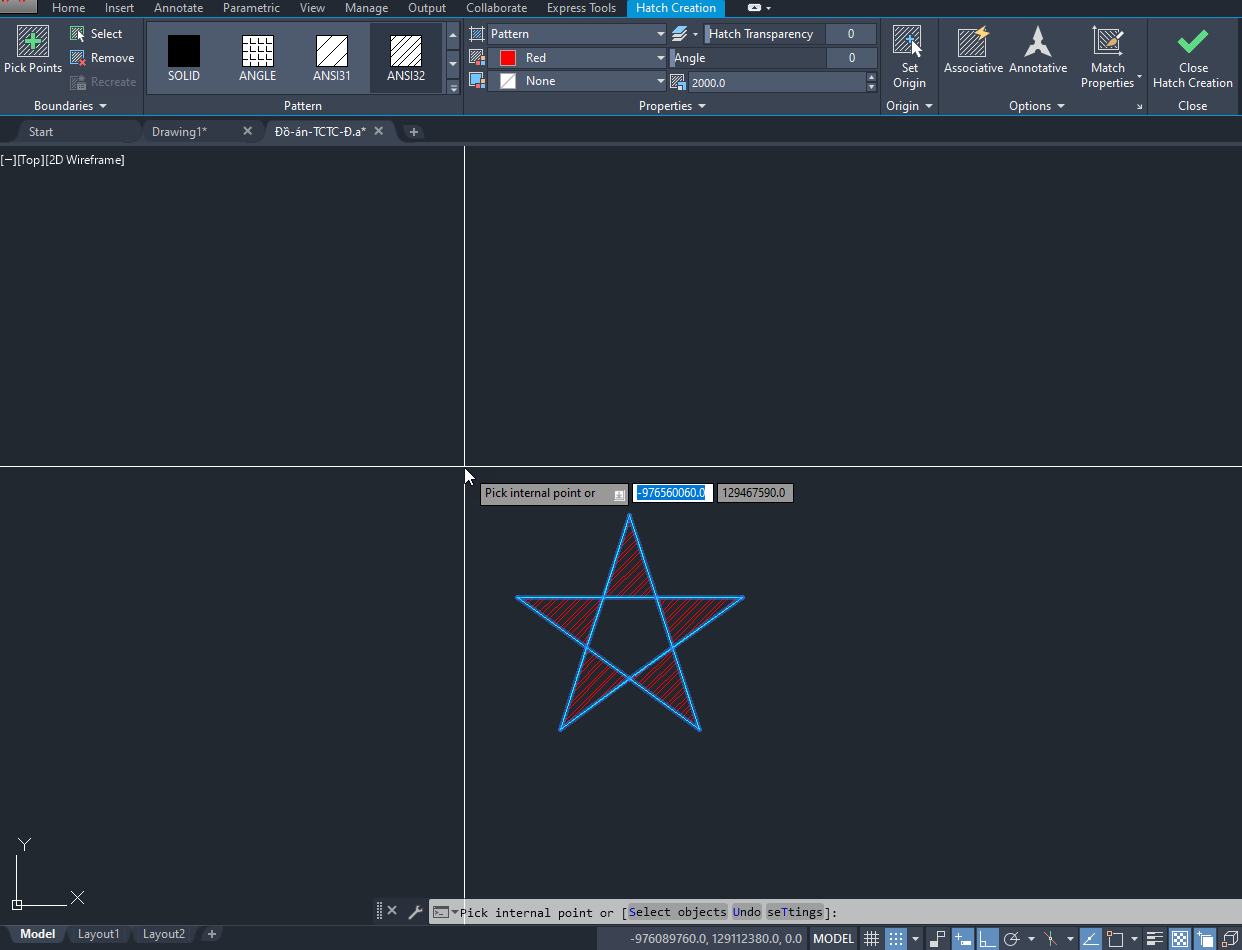Screen dimensions: 1242x950
Task: Click the Set Origin tool
Action: (909, 58)
